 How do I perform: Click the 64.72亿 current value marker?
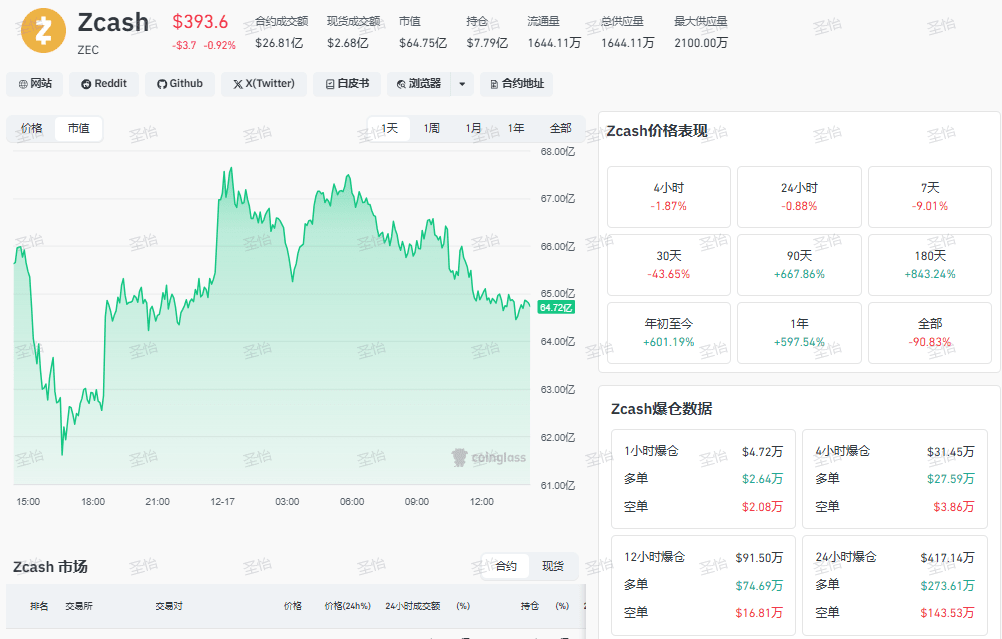(556, 307)
